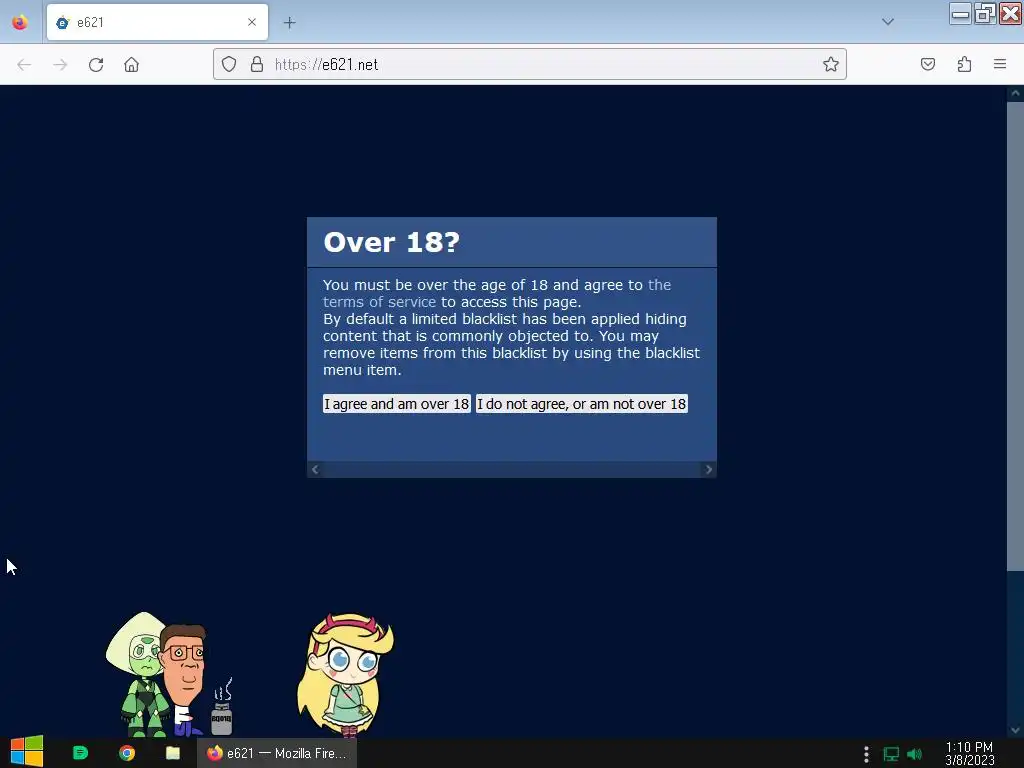Close the e621 tab
The width and height of the screenshot is (1024, 768).
252,22
